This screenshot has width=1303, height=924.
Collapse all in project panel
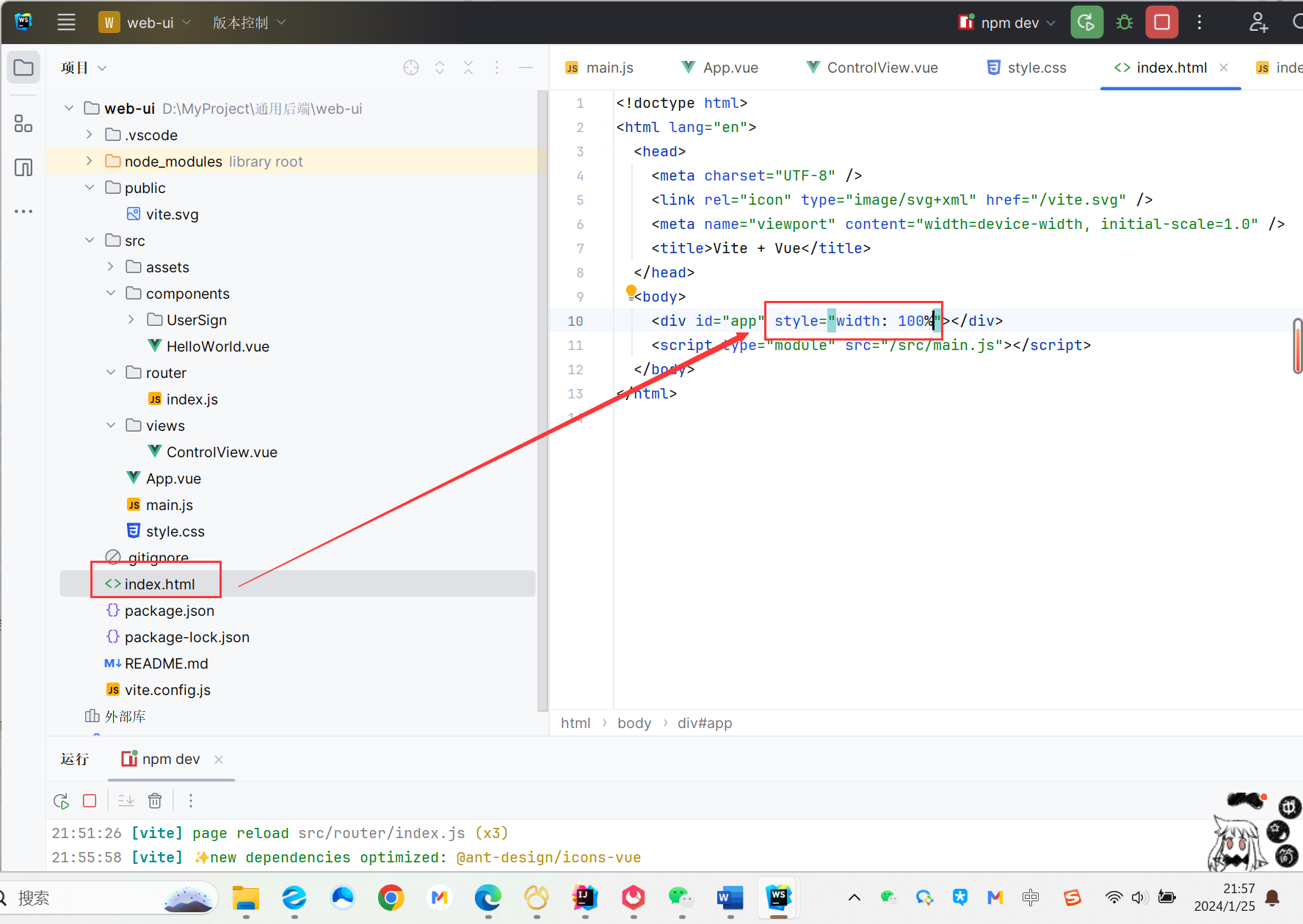click(468, 68)
